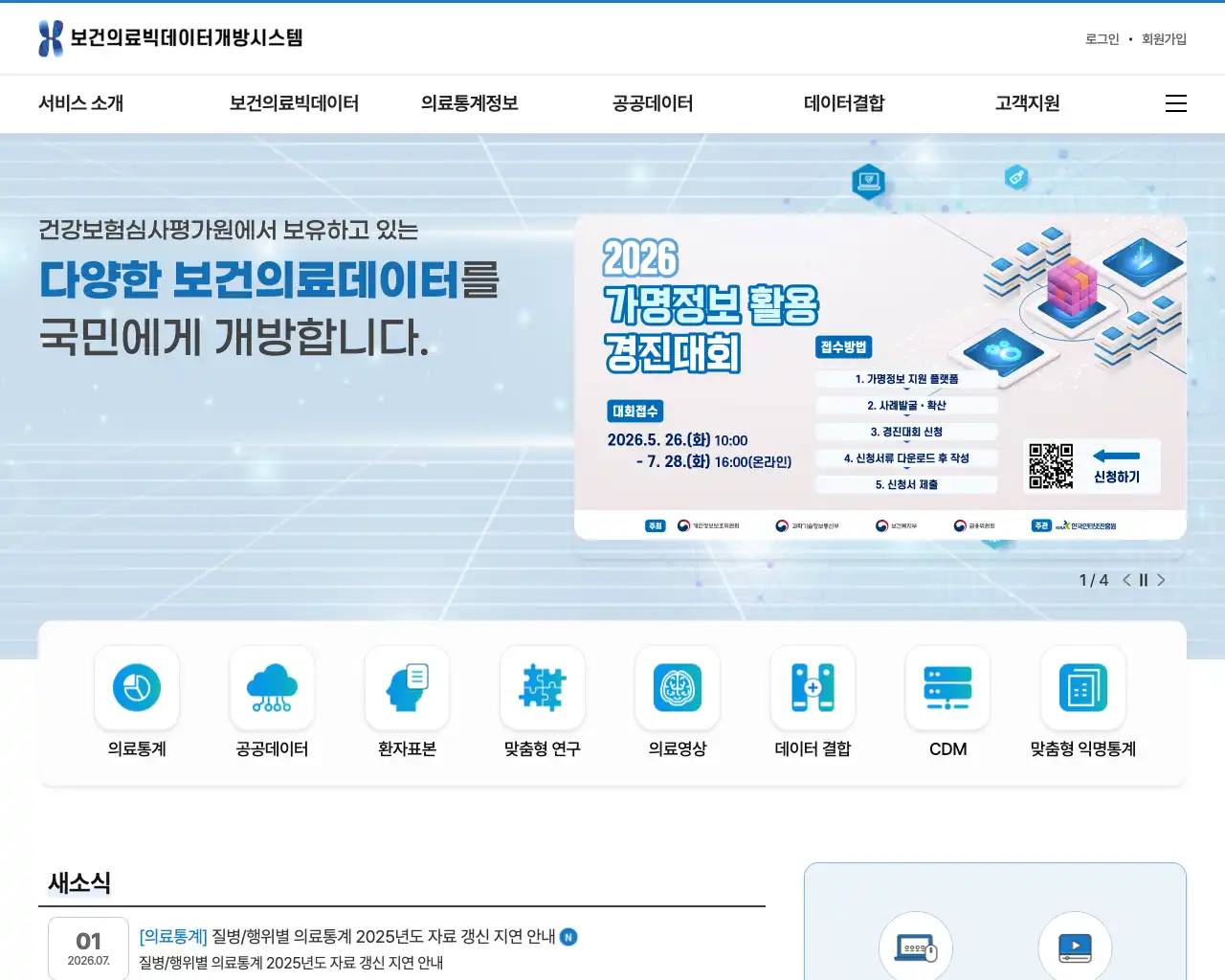Click banner step 5. 신청서 제출
1225x980 pixels.
[x=906, y=485]
